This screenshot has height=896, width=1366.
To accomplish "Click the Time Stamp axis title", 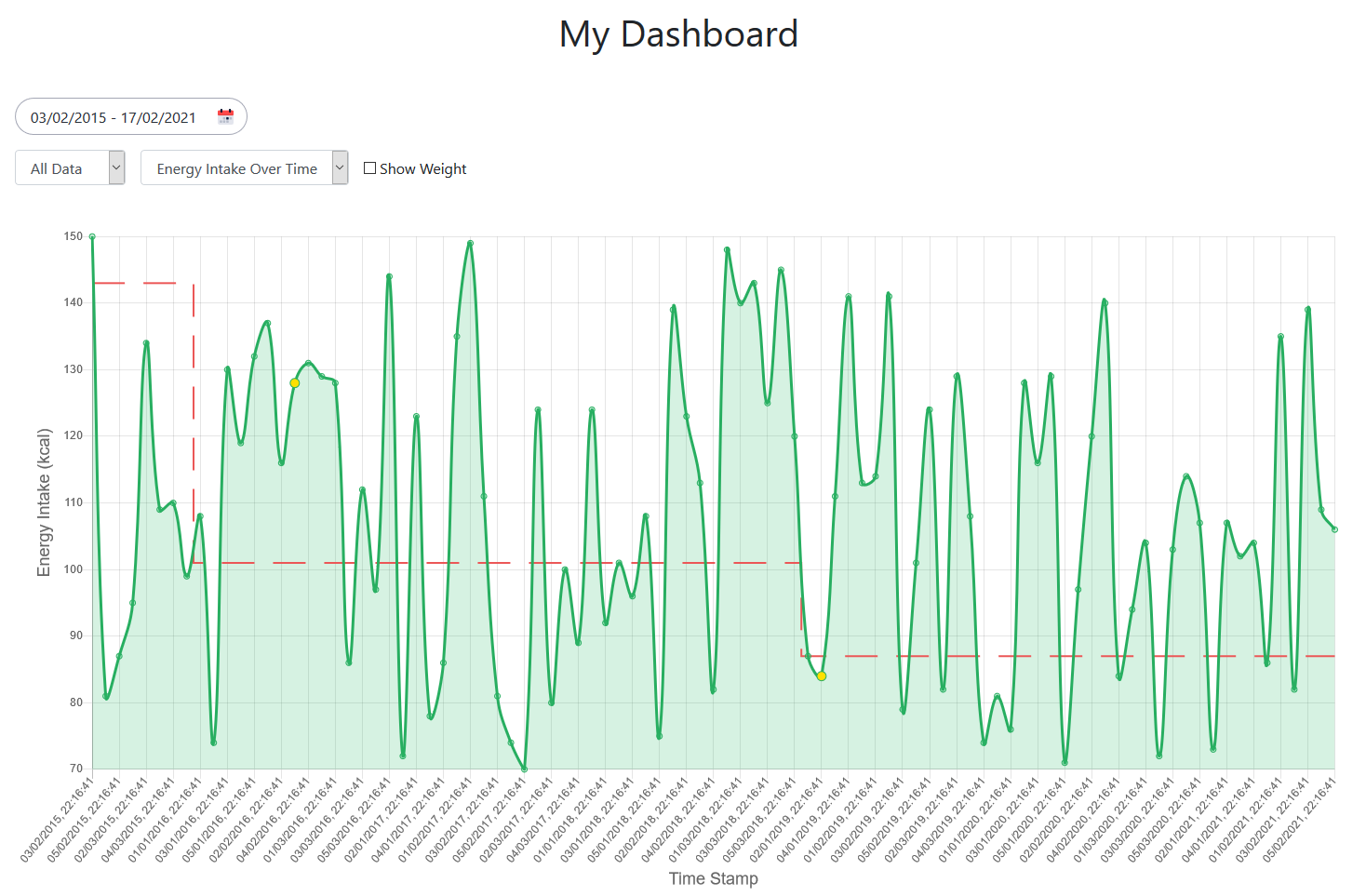I will click(714, 878).
